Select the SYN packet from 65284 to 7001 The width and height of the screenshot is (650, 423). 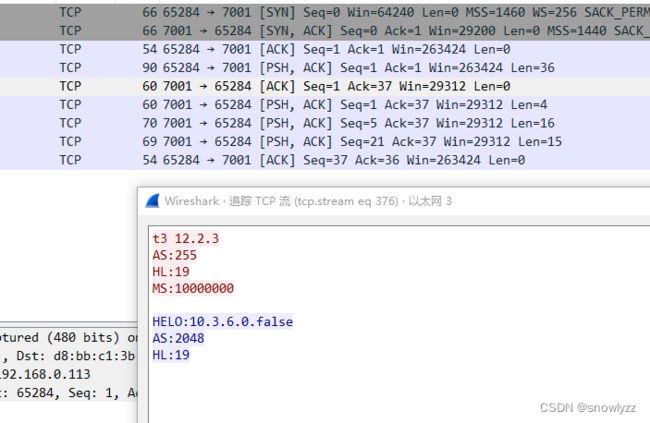pos(325,12)
